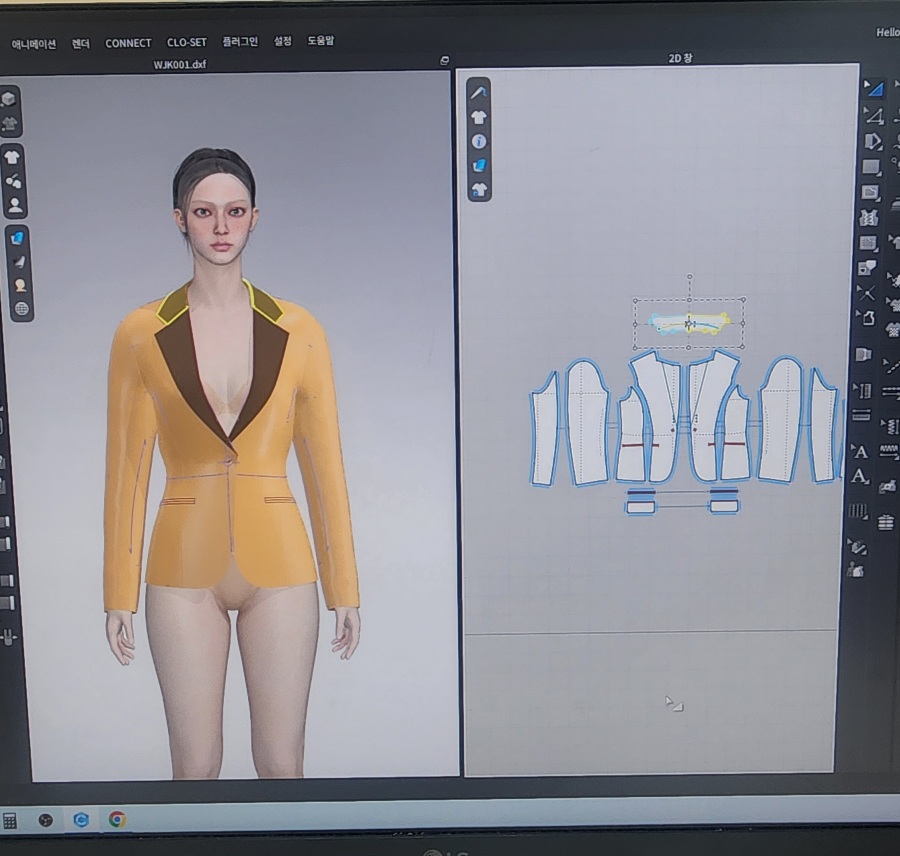The image size is (900, 856).
Task: Open the 설정 (Settings) menu
Action: pyautogui.click(x=283, y=42)
